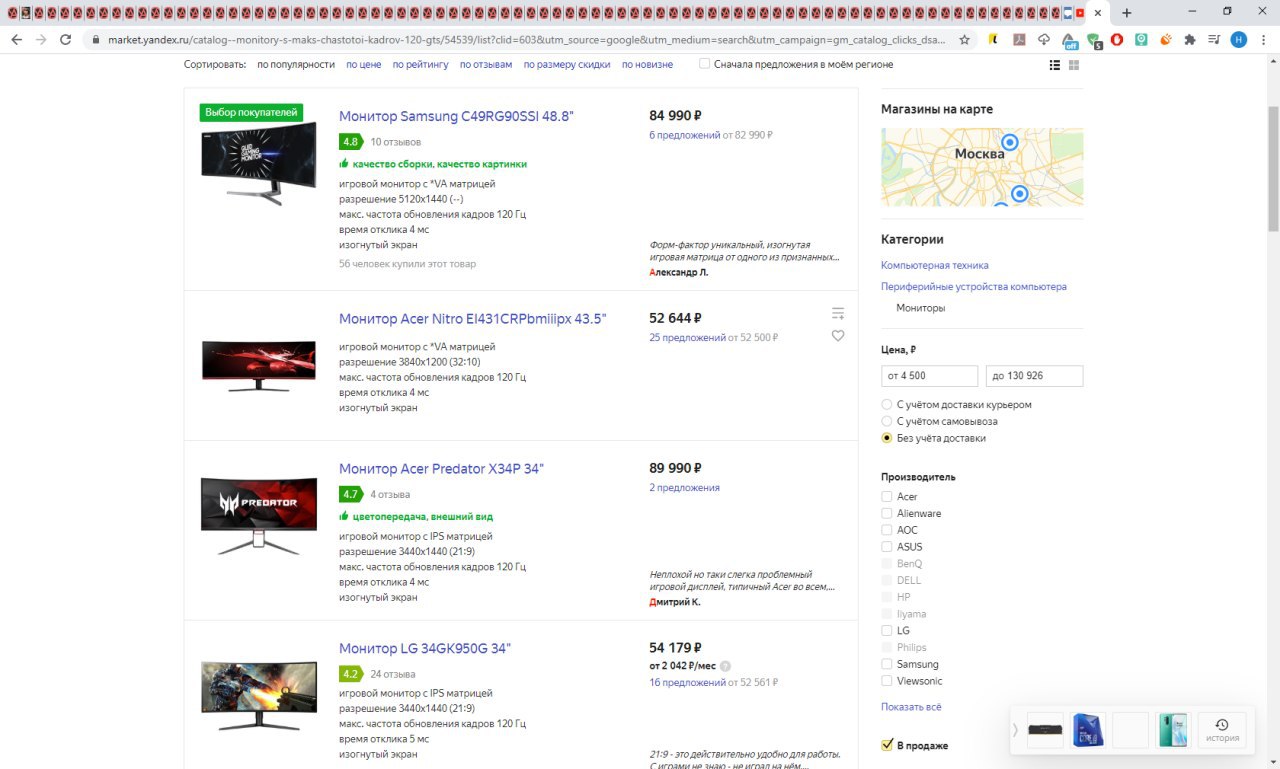Screen dimensions: 1280x769
Task: Click the cloud download extension icon
Action: 1044,39
